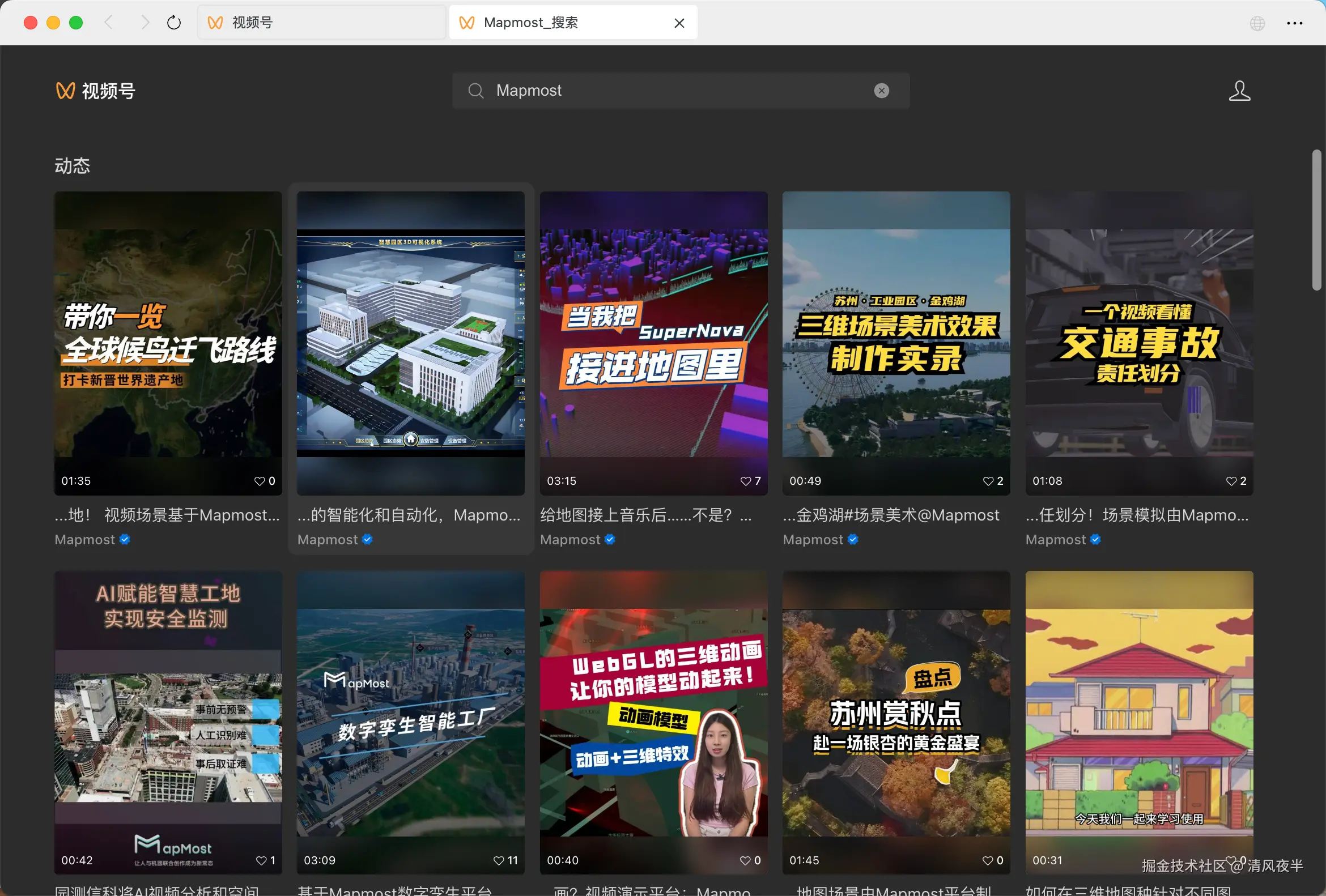Open the 金鸡湖#场景美术@Mapmost title link
This screenshot has height=896, width=1326.
point(891,515)
